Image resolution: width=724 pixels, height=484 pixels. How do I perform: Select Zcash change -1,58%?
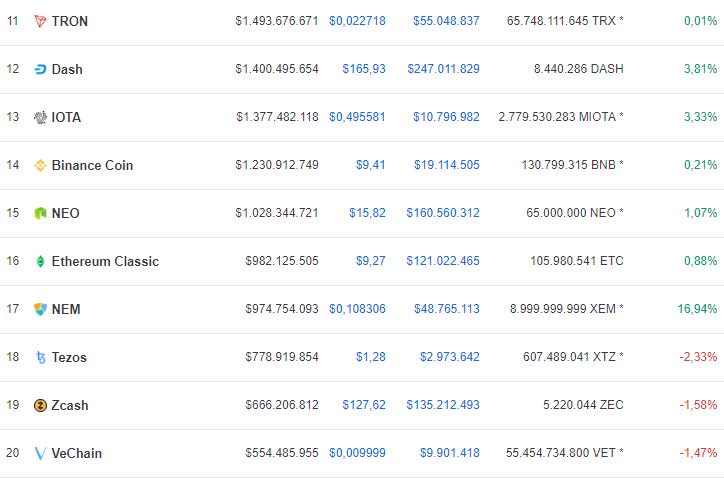tap(699, 405)
